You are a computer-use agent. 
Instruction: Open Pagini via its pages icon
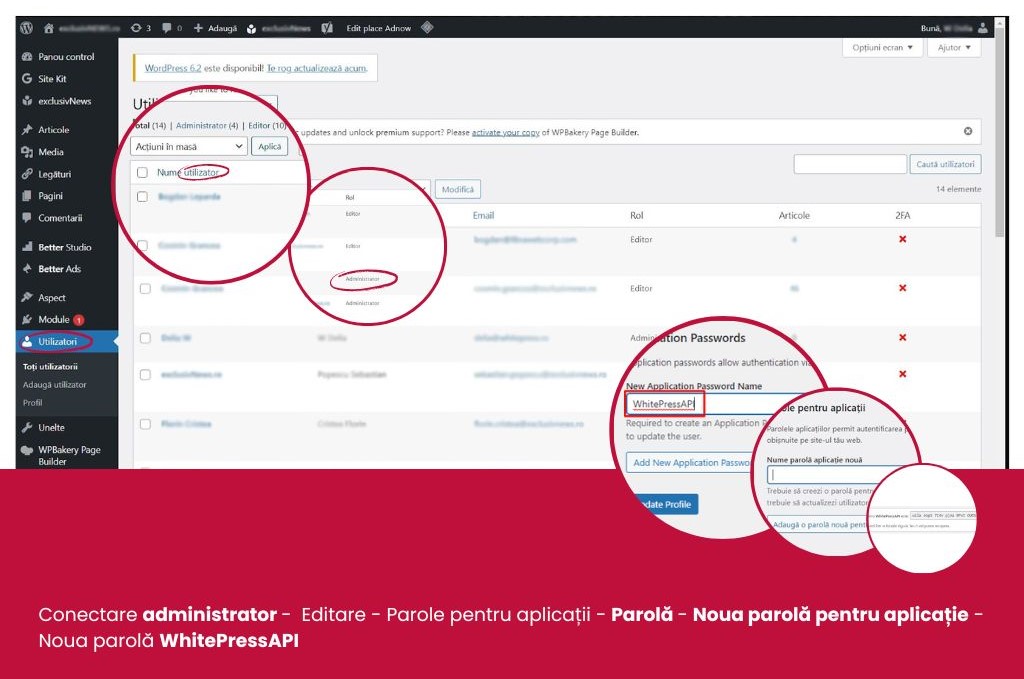[x=27, y=196]
